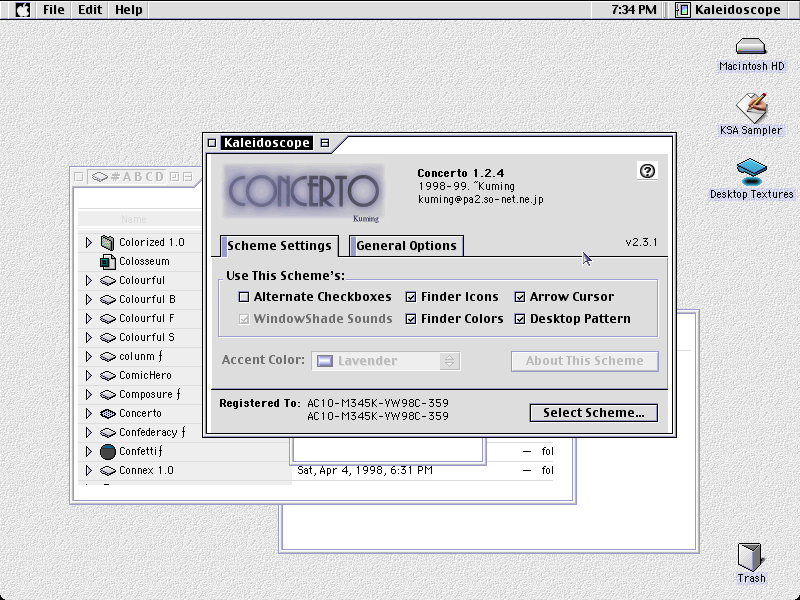The height and width of the screenshot is (600, 800).
Task: Switch to the General Options tab
Action: (x=406, y=246)
